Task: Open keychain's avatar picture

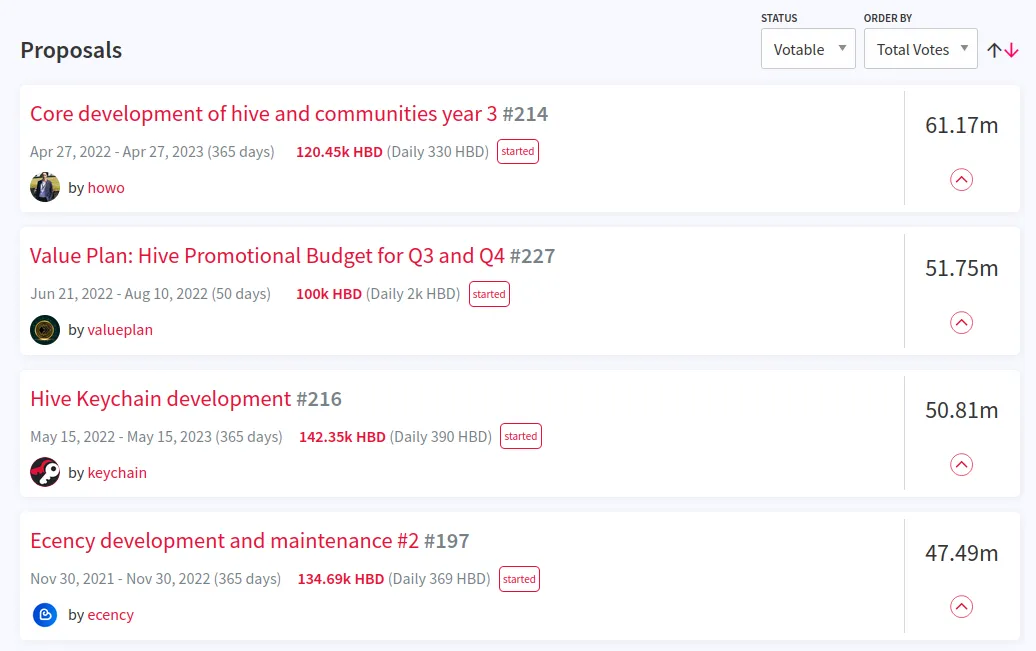Action: [45, 472]
